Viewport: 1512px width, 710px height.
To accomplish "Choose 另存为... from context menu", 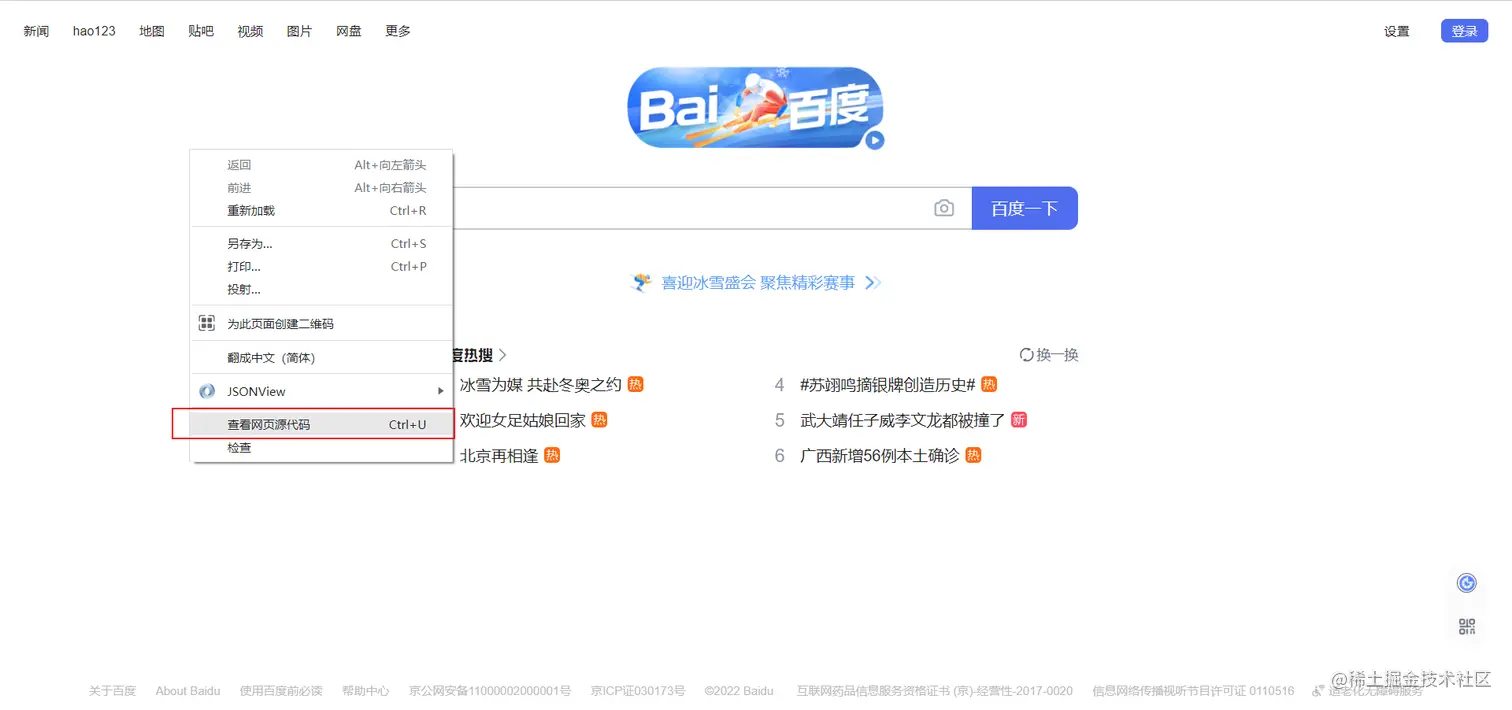I will coord(322,244).
